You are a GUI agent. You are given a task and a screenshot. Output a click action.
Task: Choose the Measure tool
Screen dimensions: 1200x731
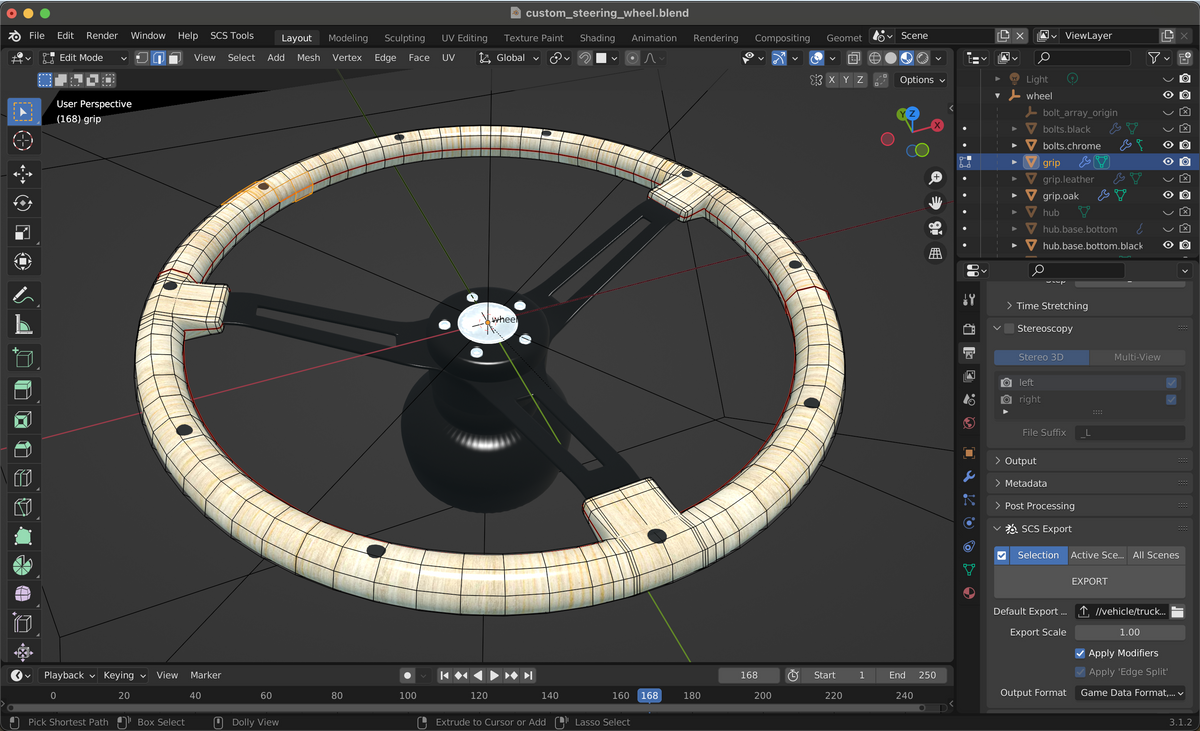click(x=22, y=325)
